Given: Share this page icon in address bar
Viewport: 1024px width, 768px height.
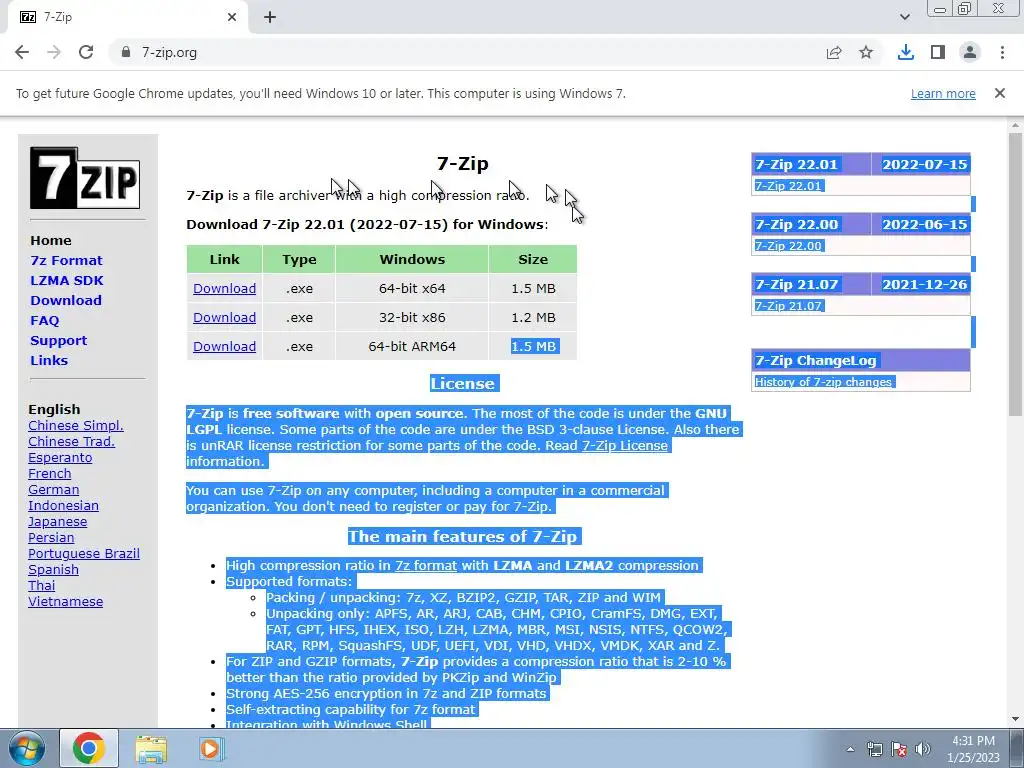Looking at the screenshot, I should (834, 52).
